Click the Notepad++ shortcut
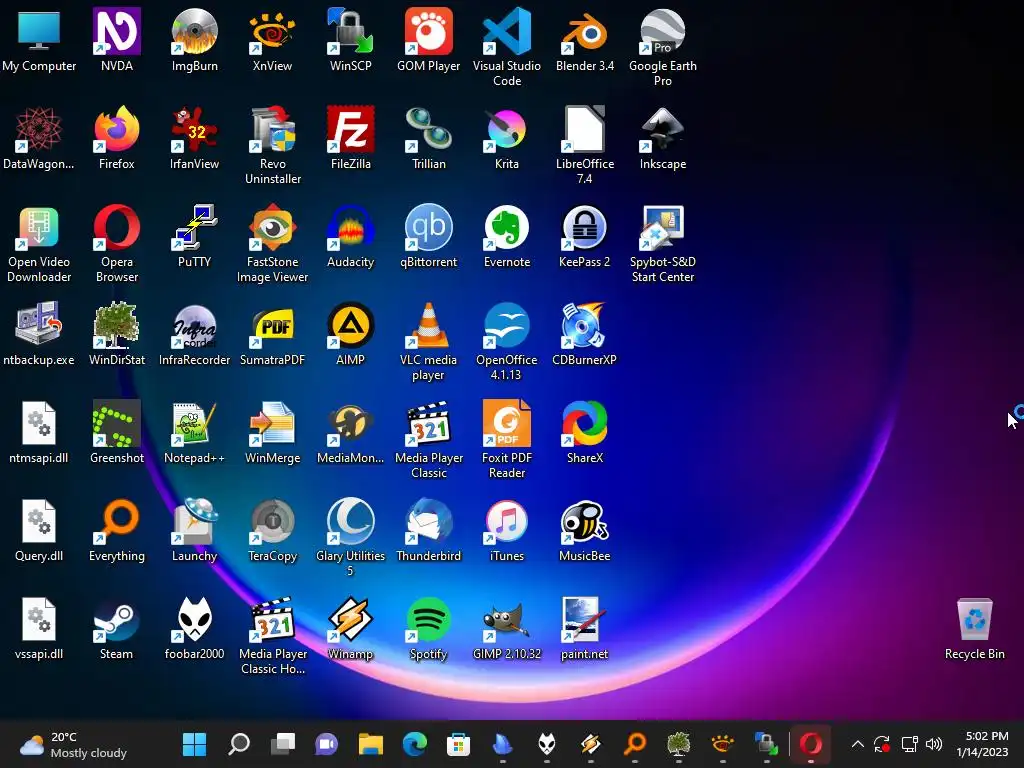This screenshot has width=1024, height=768. (x=195, y=423)
